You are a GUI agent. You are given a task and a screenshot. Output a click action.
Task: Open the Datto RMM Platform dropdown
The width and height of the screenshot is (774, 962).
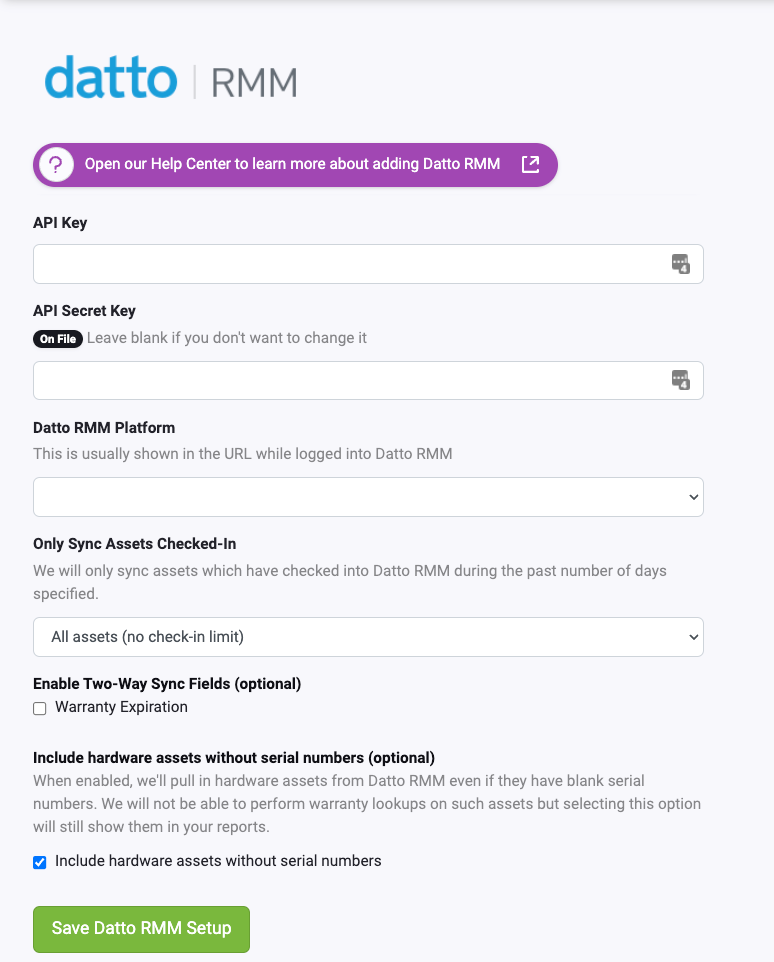click(x=367, y=496)
